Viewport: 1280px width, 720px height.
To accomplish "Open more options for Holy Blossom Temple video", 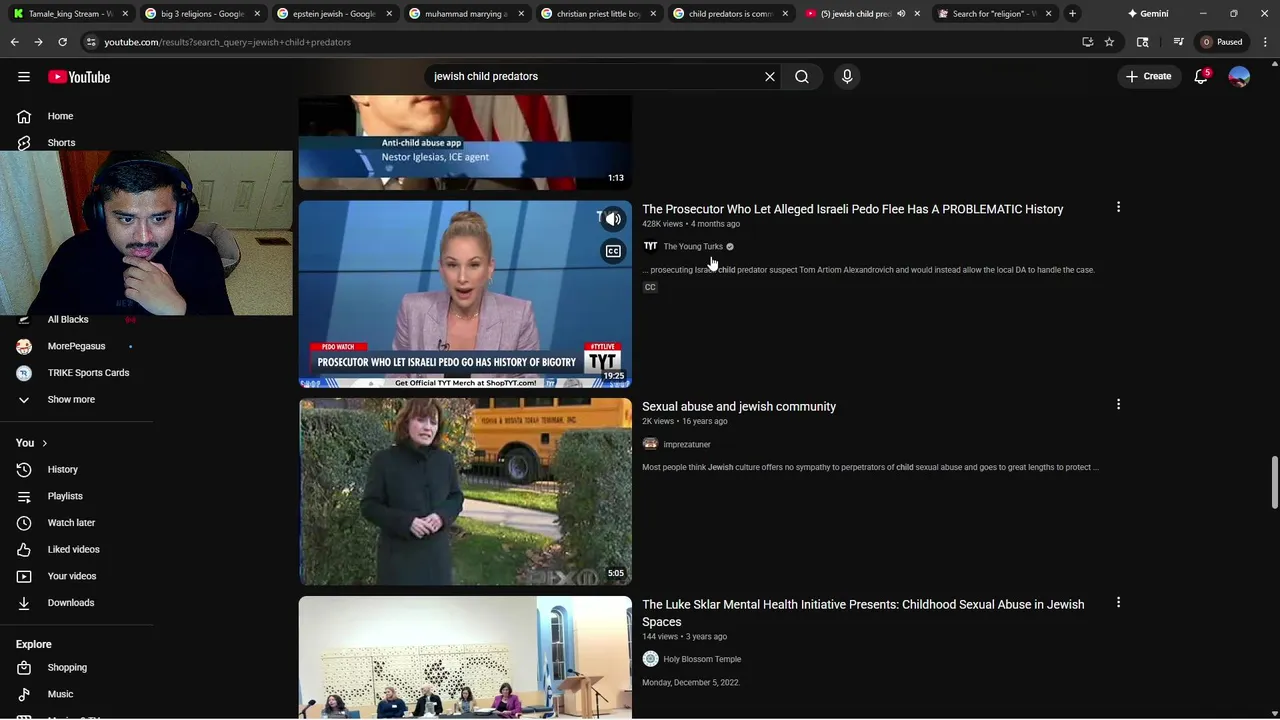I will pos(1118,602).
